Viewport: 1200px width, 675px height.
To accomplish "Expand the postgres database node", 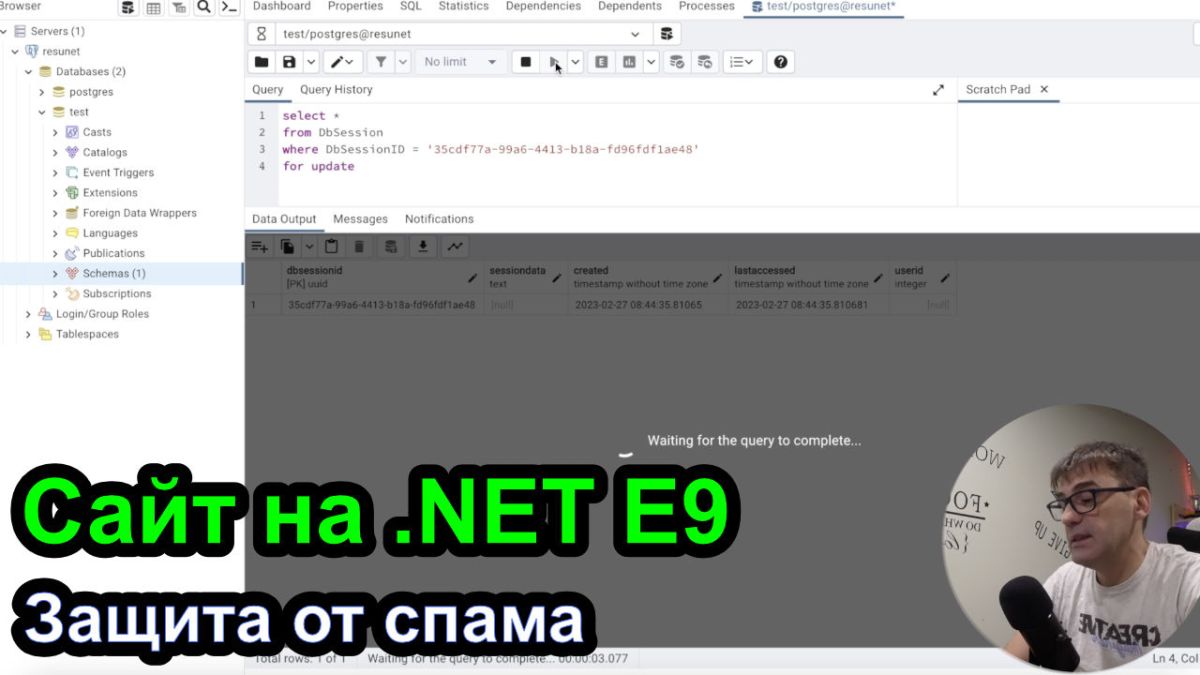I will pyautogui.click(x=42, y=92).
